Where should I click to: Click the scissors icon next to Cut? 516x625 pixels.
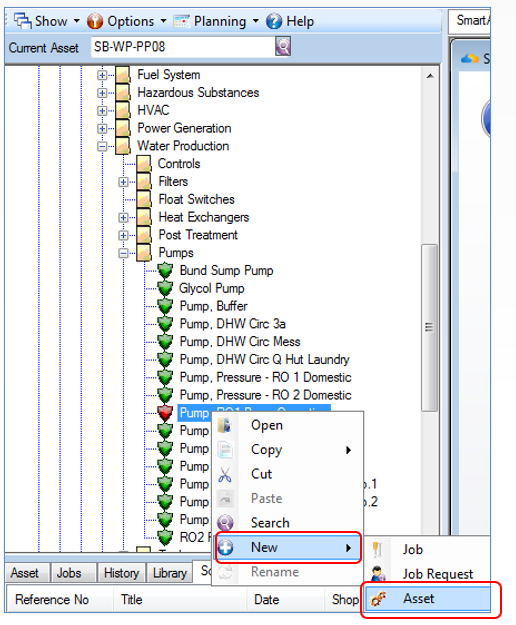tap(225, 474)
